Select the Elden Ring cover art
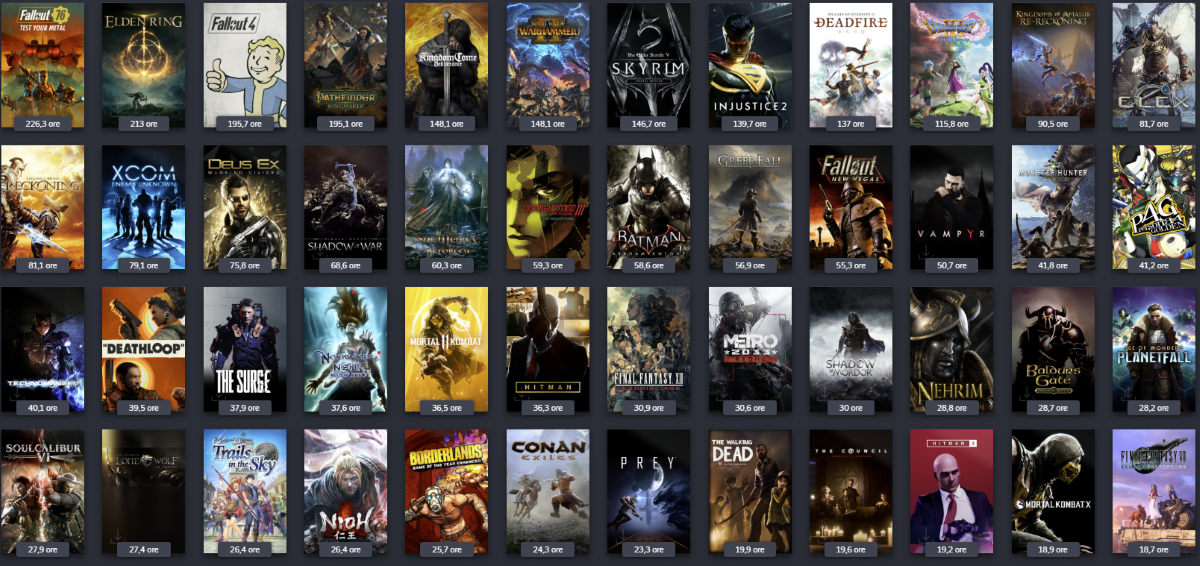Screen dimensions: 1200x566 144,65
